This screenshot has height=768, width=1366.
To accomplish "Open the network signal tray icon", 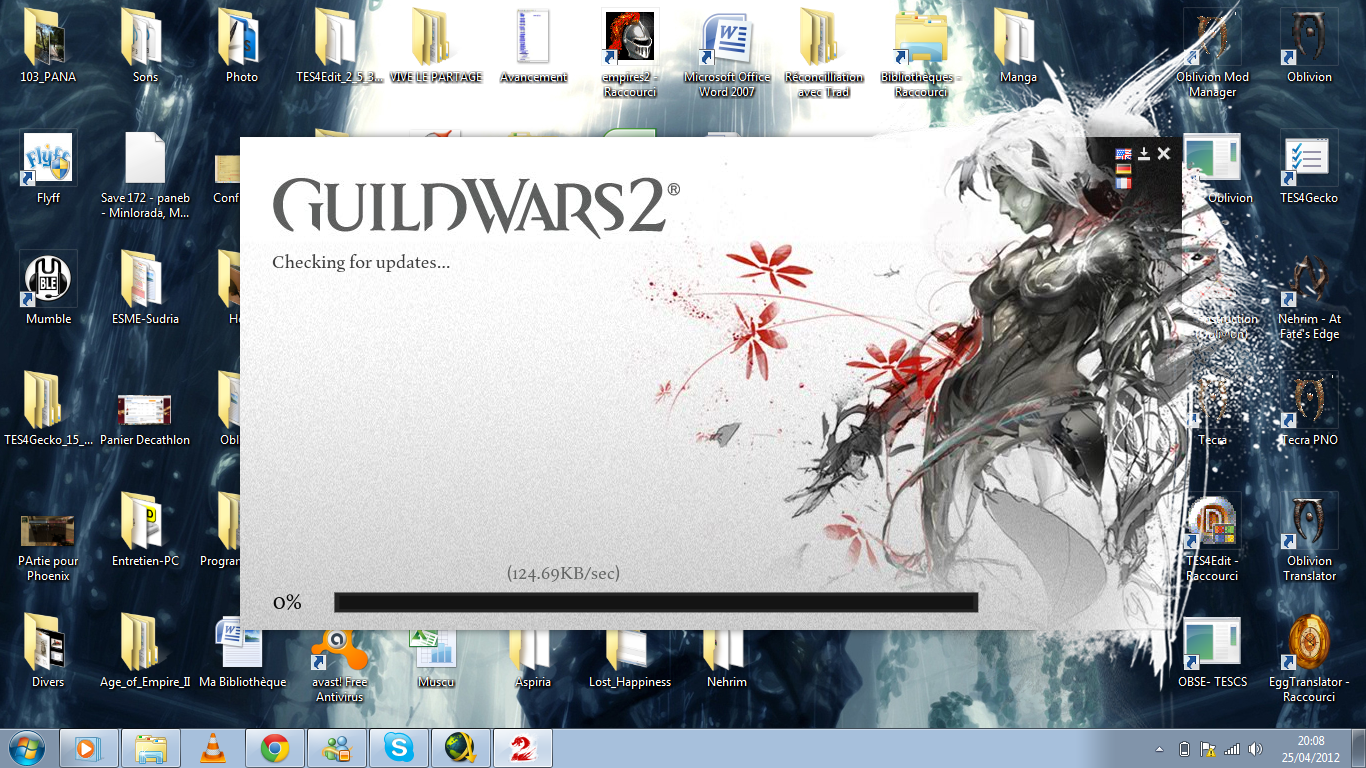I will 1232,748.
